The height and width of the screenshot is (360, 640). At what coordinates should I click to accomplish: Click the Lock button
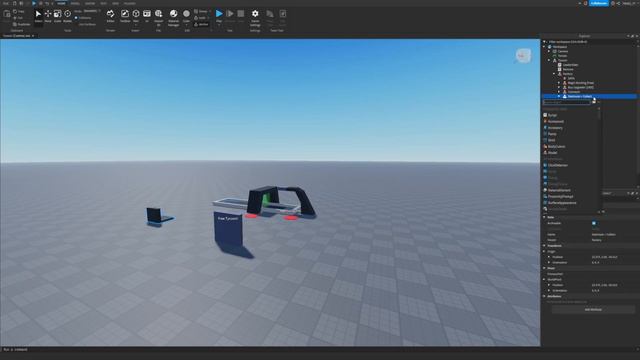(x=200, y=18)
